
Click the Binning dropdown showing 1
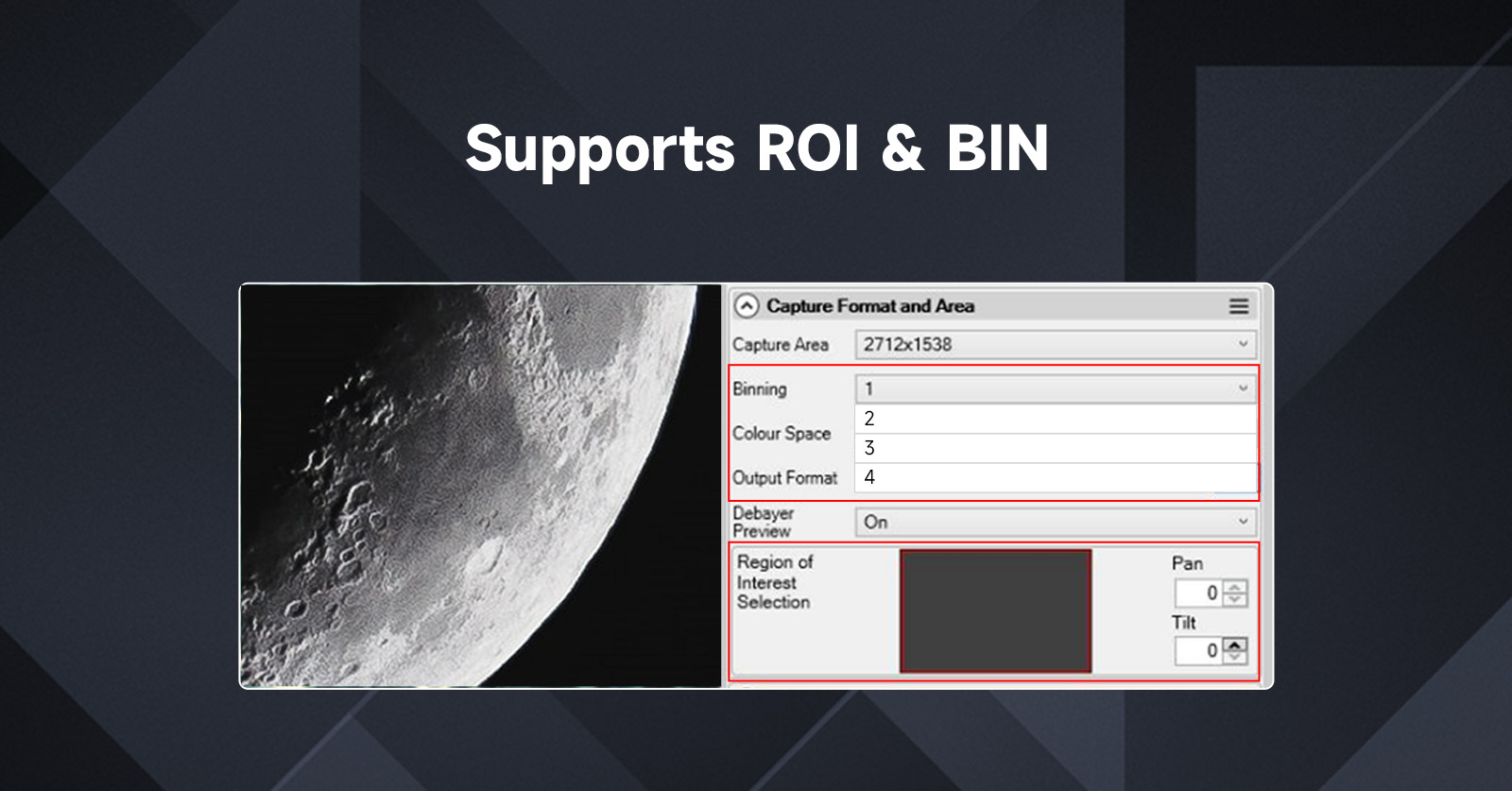(x=1056, y=388)
